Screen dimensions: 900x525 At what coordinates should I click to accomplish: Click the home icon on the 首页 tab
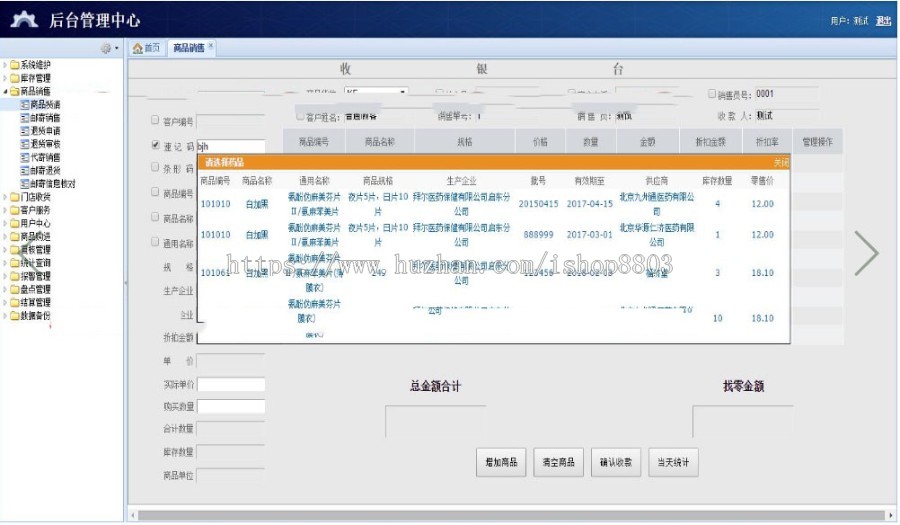pyautogui.click(x=137, y=48)
